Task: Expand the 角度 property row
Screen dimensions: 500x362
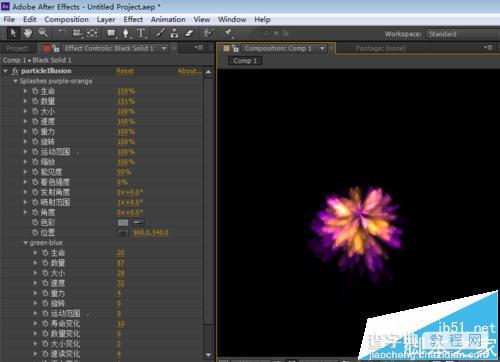Action: (x=25, y=212)
